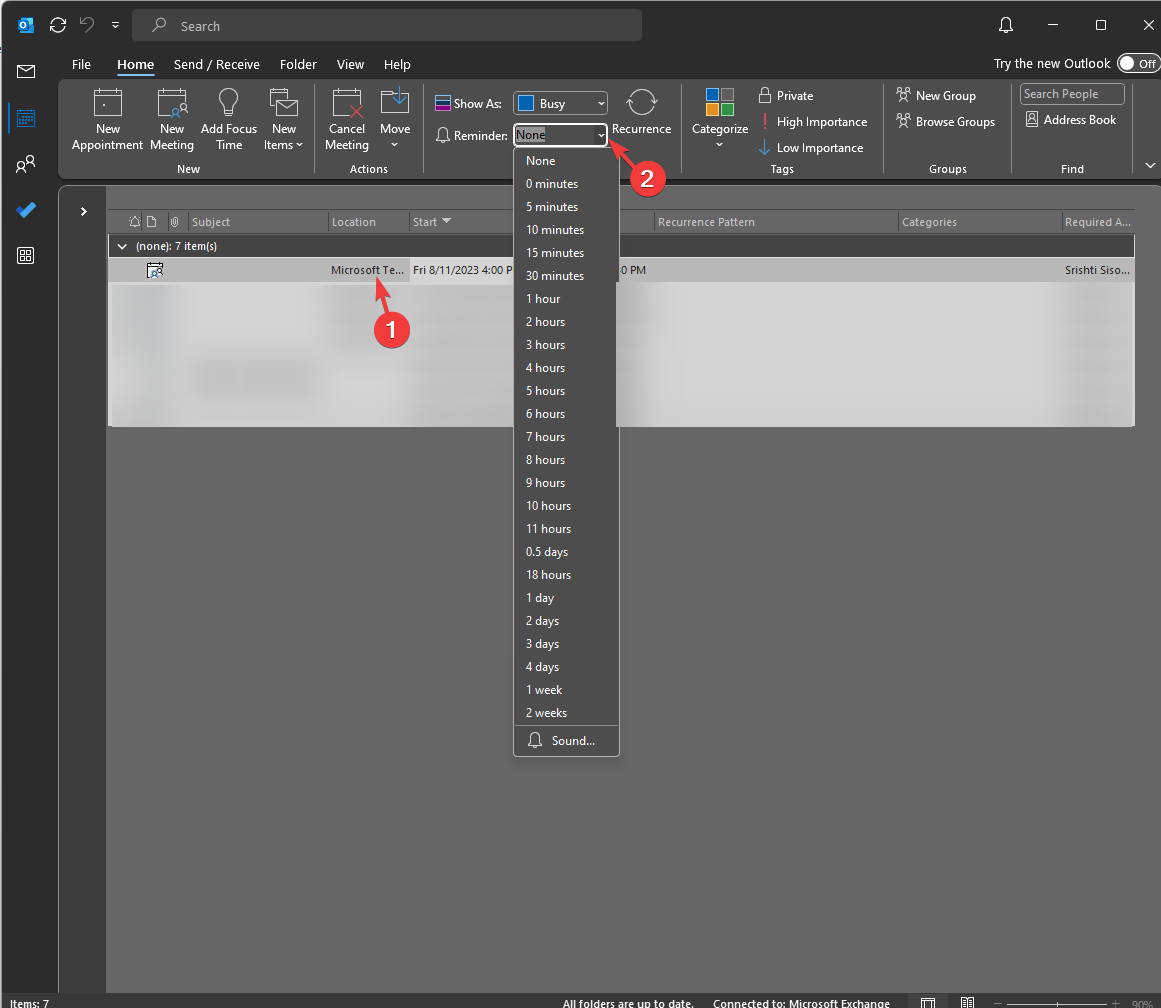
Task: Set High Importance tag
Action: (x=813, y=121)
